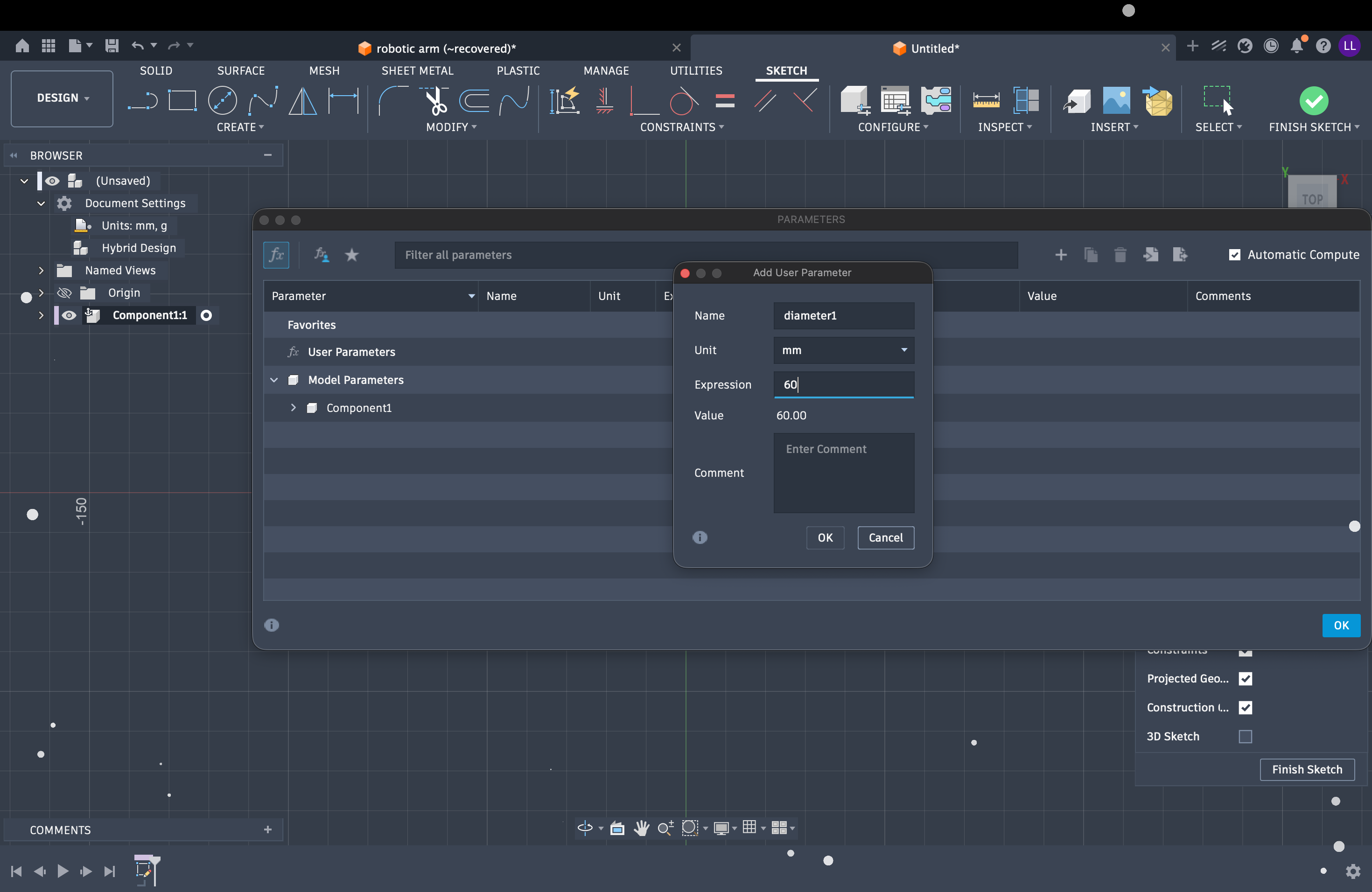This screenshot has height=892, width=1372.
Task: Select the Tangent constraint icon
Action: click(683, 101)
